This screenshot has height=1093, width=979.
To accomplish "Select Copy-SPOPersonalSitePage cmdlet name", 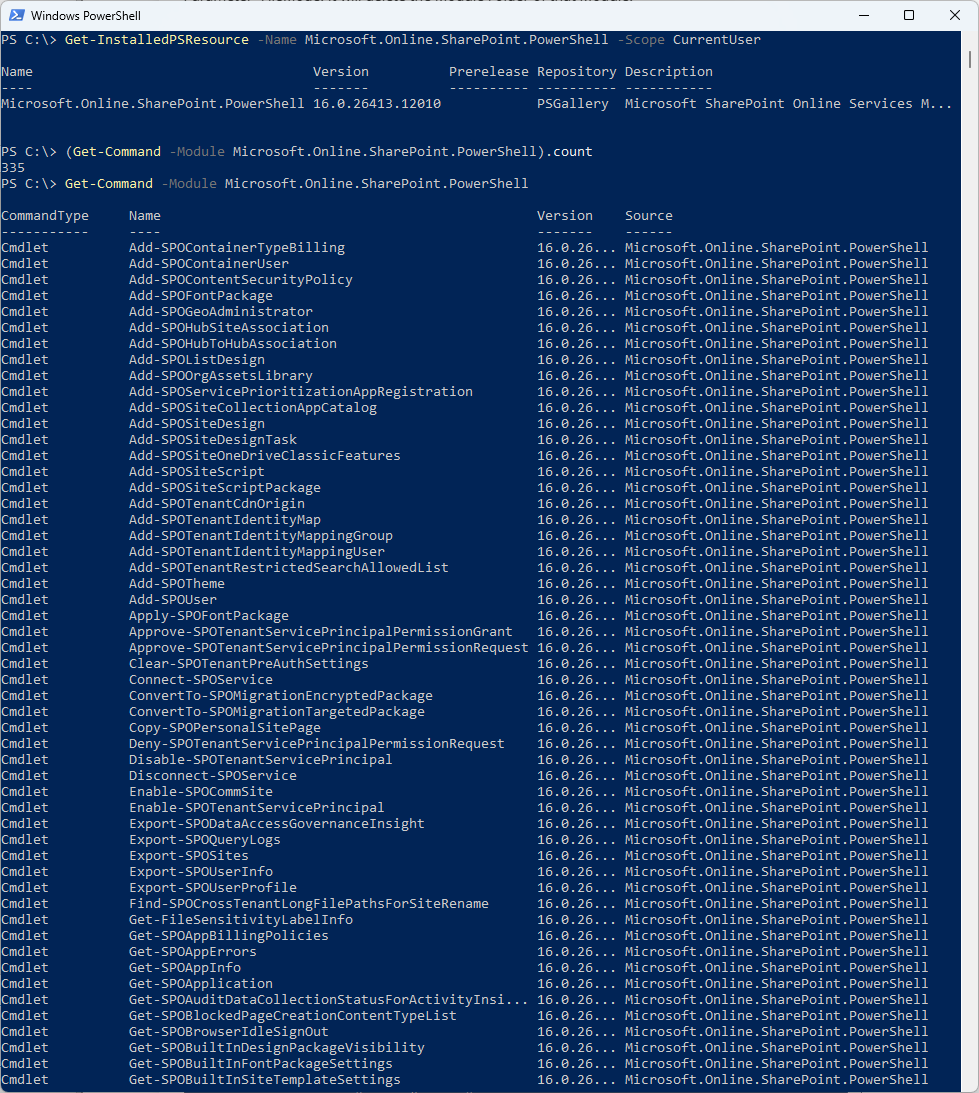I will point(225,728).
